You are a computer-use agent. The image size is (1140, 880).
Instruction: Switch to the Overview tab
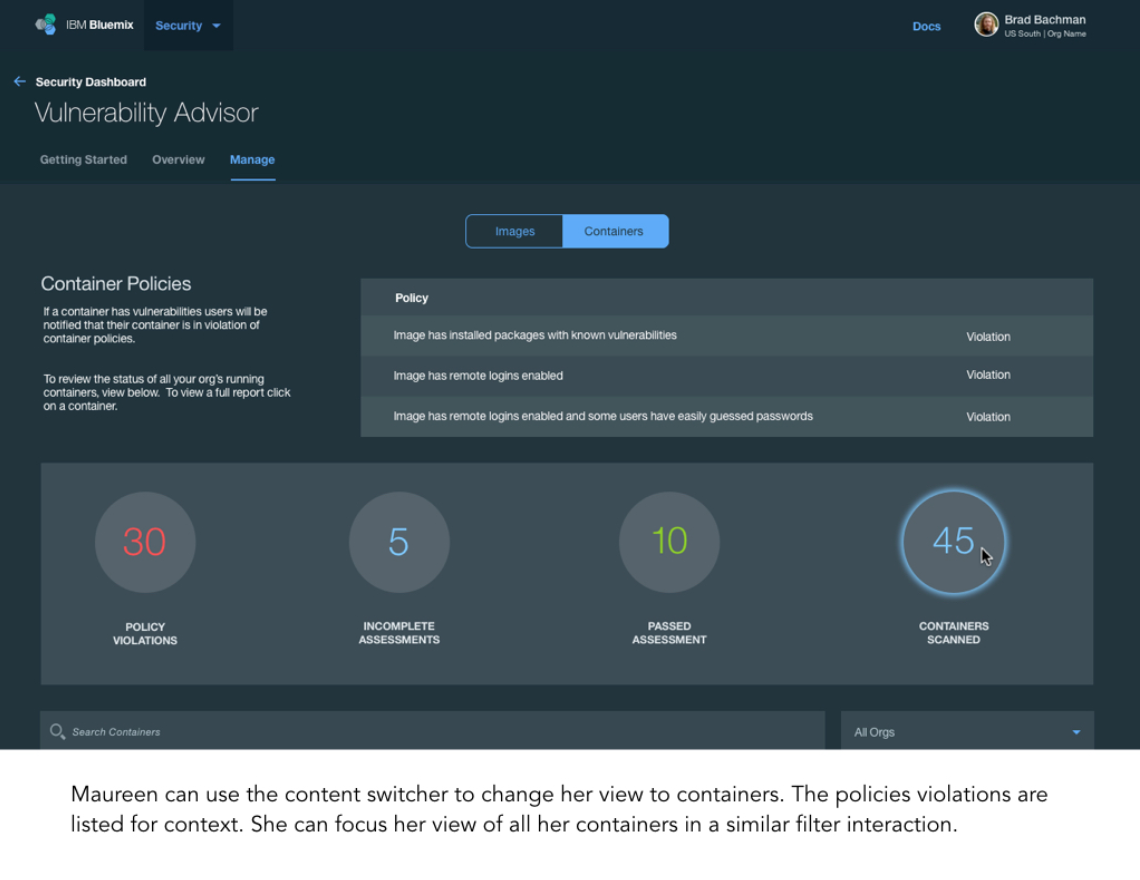pyautogui.click(x=178, y=160)
